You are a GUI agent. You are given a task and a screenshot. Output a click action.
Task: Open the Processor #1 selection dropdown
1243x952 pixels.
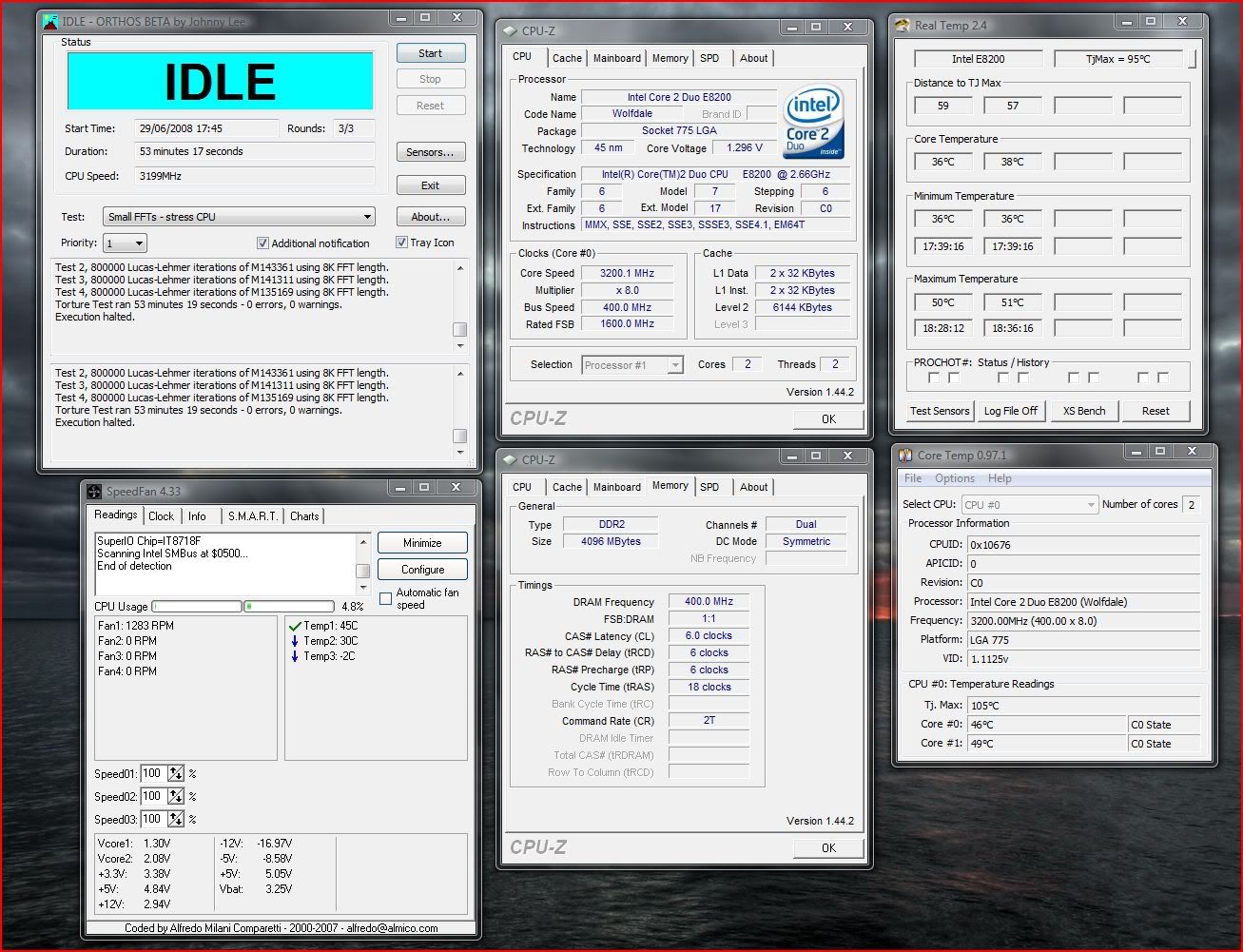click(x=632, y=365)
